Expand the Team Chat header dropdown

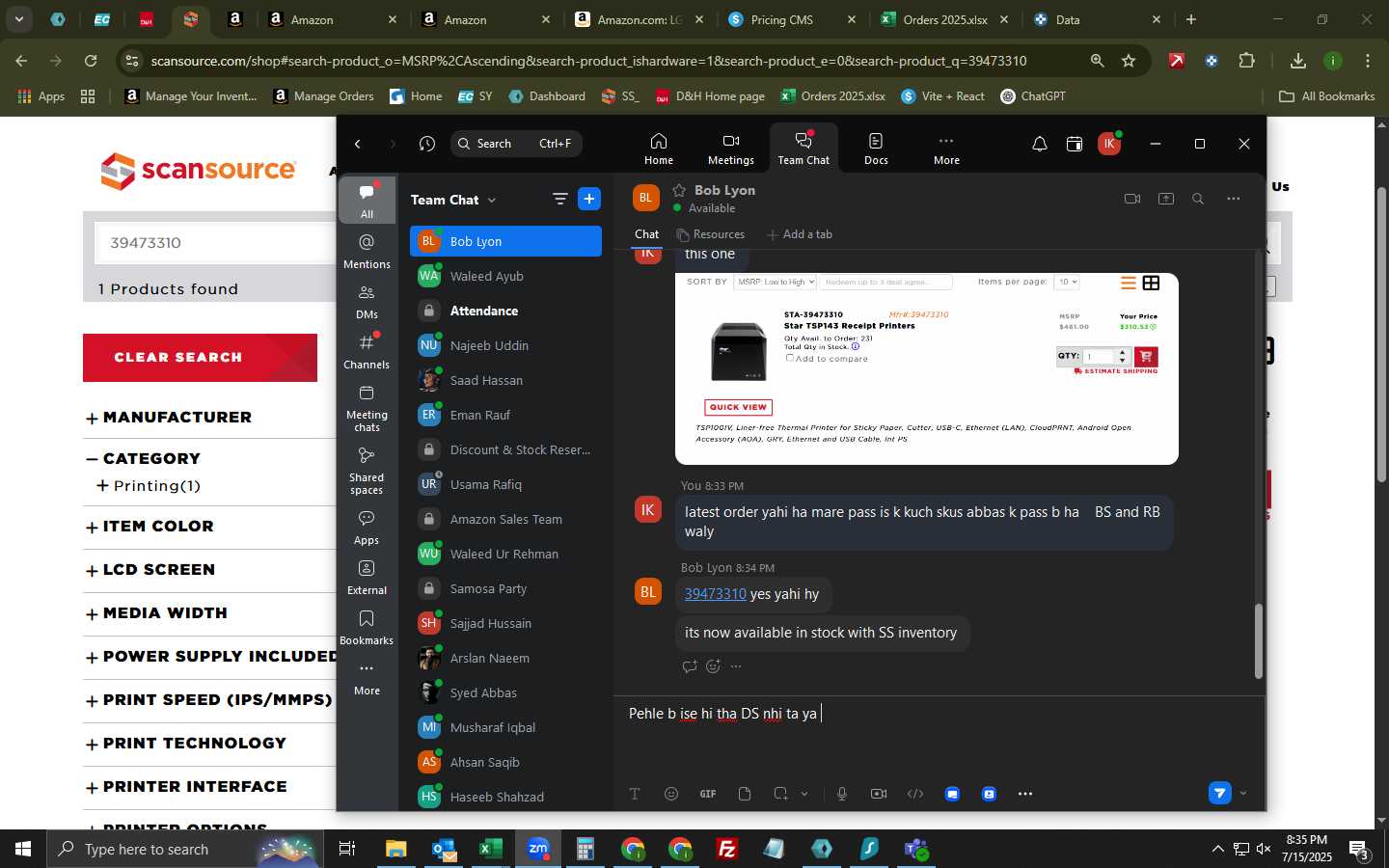coord(492,200)
